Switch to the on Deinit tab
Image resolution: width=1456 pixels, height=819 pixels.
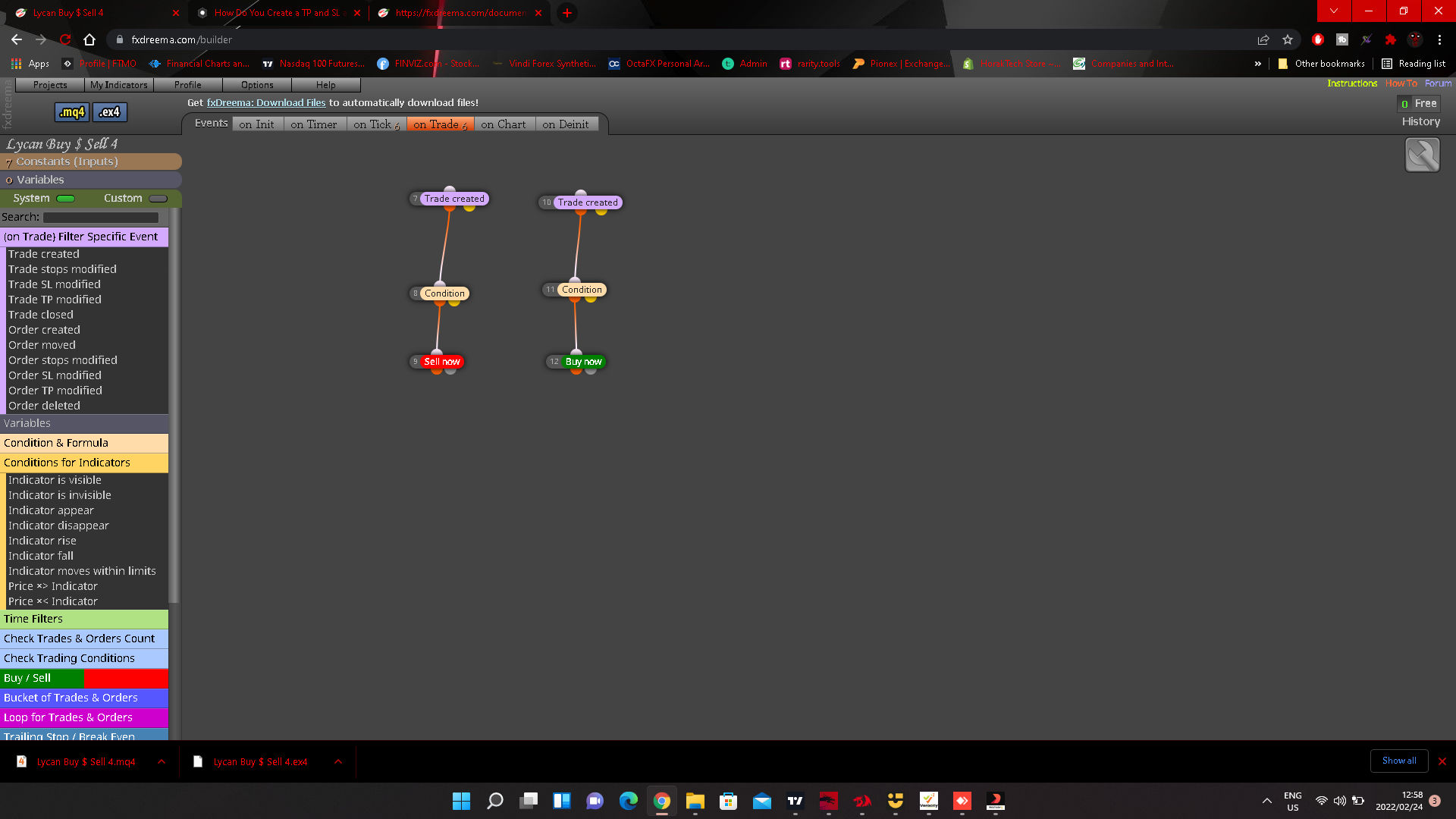point(566,124)
